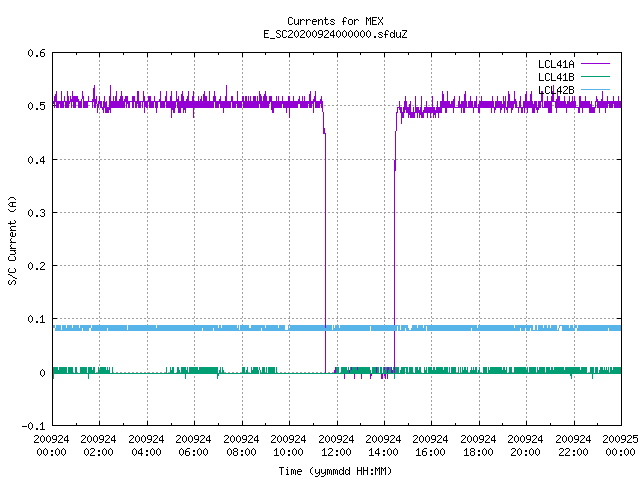This screenshot has height=480, width=640.
Task: Click the 04:00 time tick label
Action: [146, 452]
